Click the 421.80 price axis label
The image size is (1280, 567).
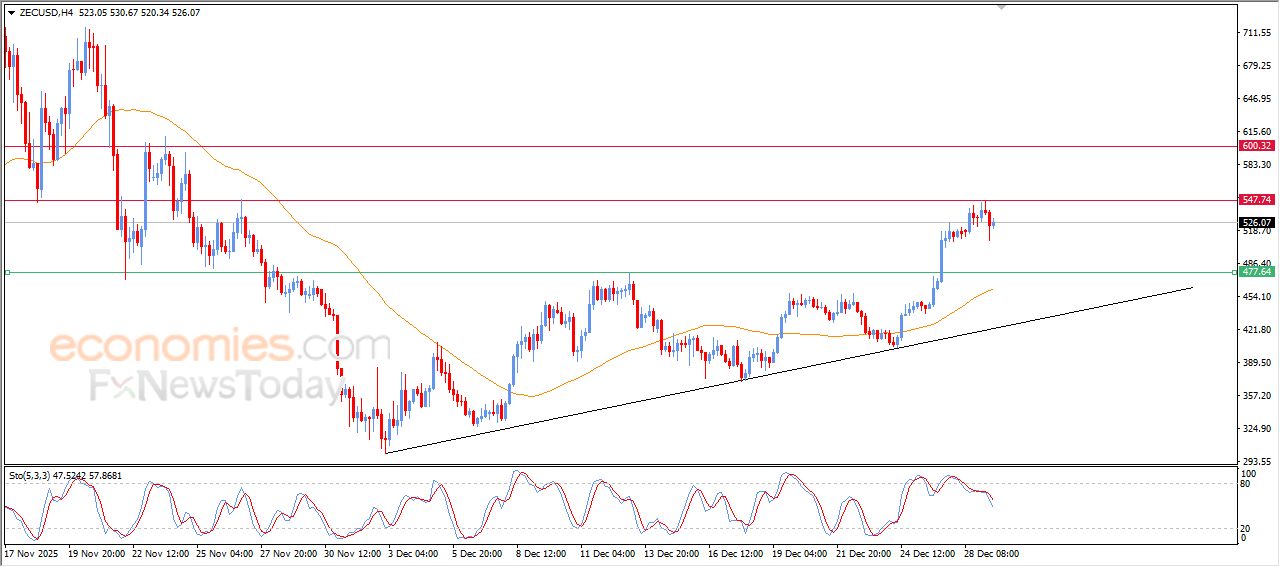[x=1256, y=330]
